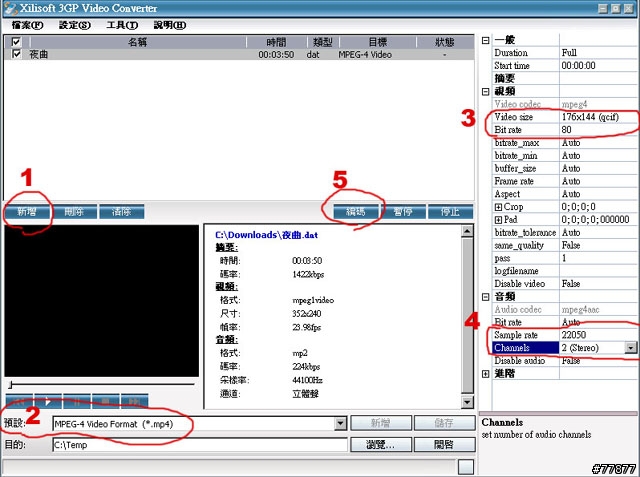Click the 停止 stop encoding button
This screenshot has width=640, height=477.
click(450, 212)
